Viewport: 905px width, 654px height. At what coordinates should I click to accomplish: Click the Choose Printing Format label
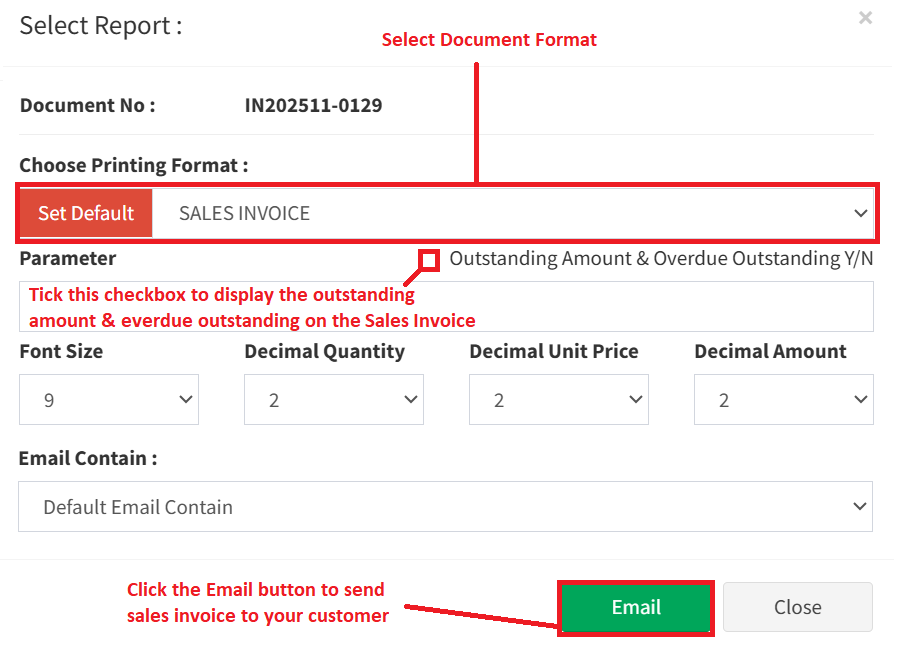pos(134,165)
